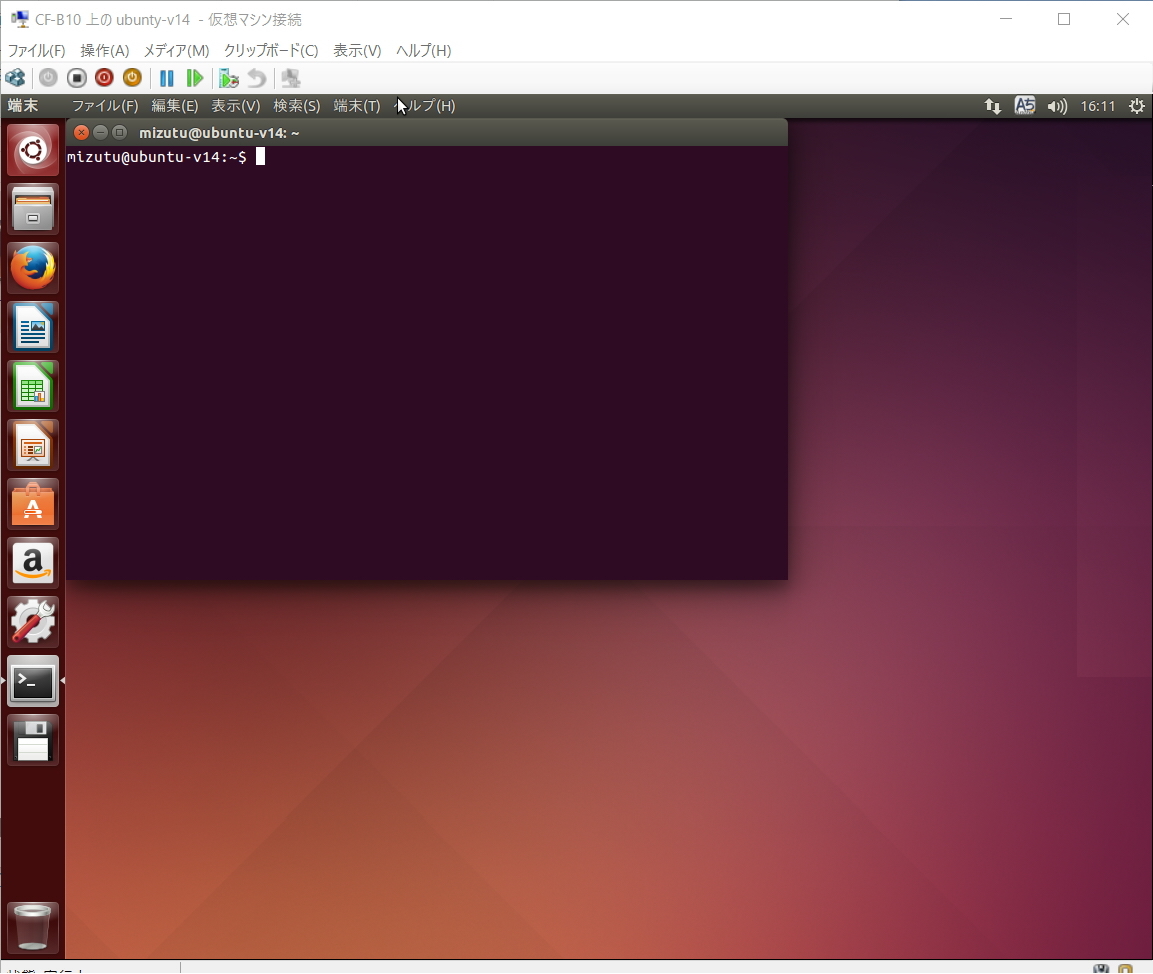Pause the virtual machine
This screenshot has width=1153, height=974.
tap(167, 78)
